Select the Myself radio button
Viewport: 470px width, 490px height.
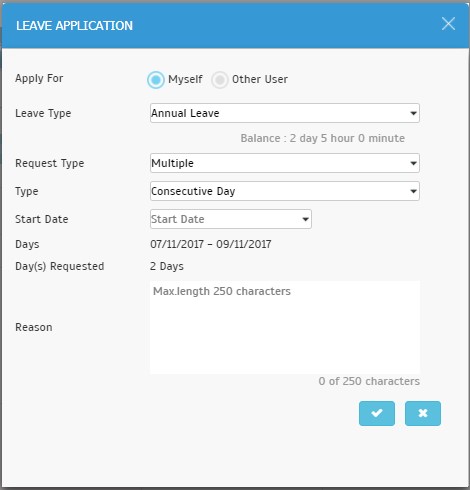pyautogui.click(x=156, y=80)
